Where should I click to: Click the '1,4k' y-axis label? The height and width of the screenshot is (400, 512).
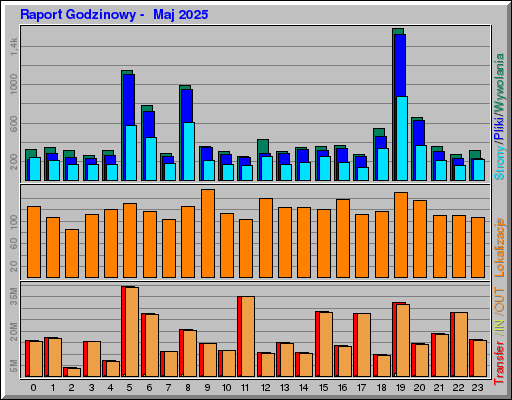pyautogui.click(x=13, y=46)
